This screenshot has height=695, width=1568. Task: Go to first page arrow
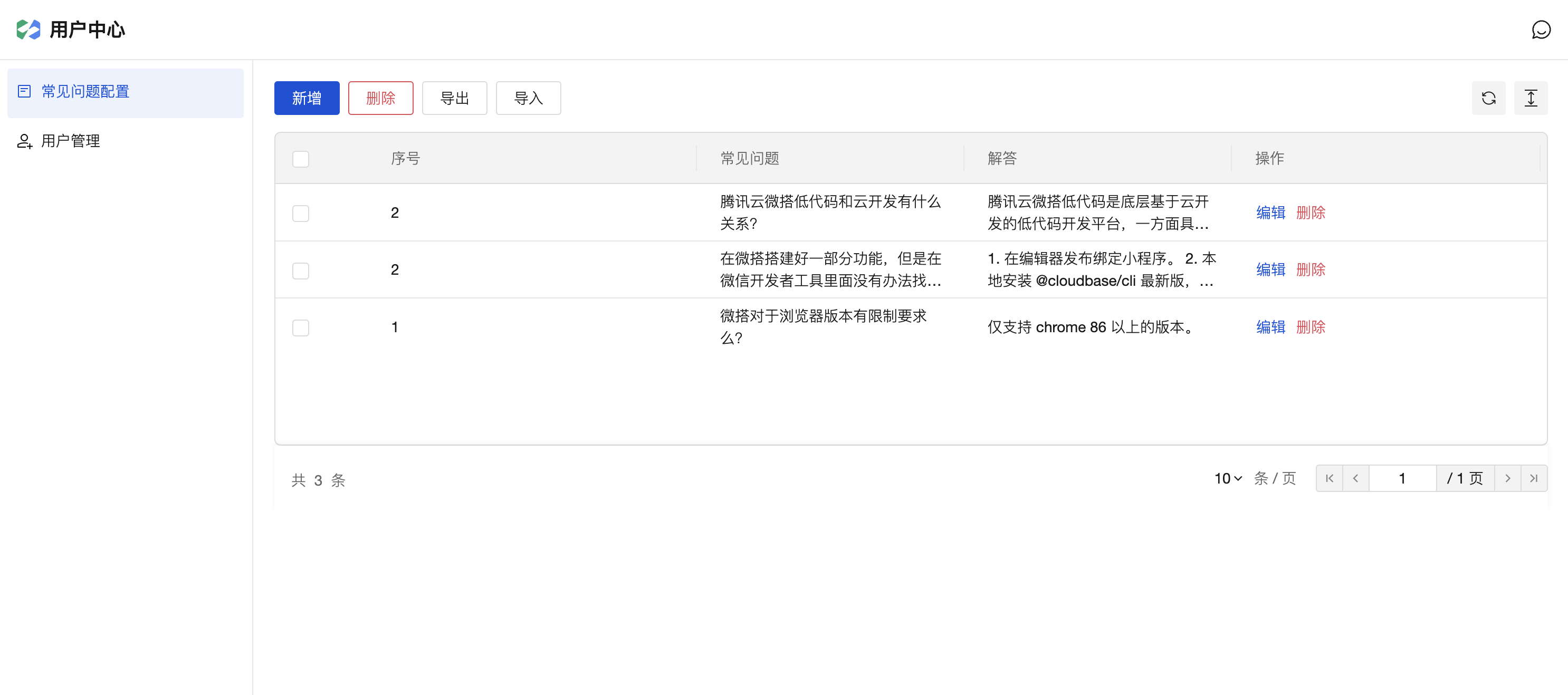[1330, 478]
